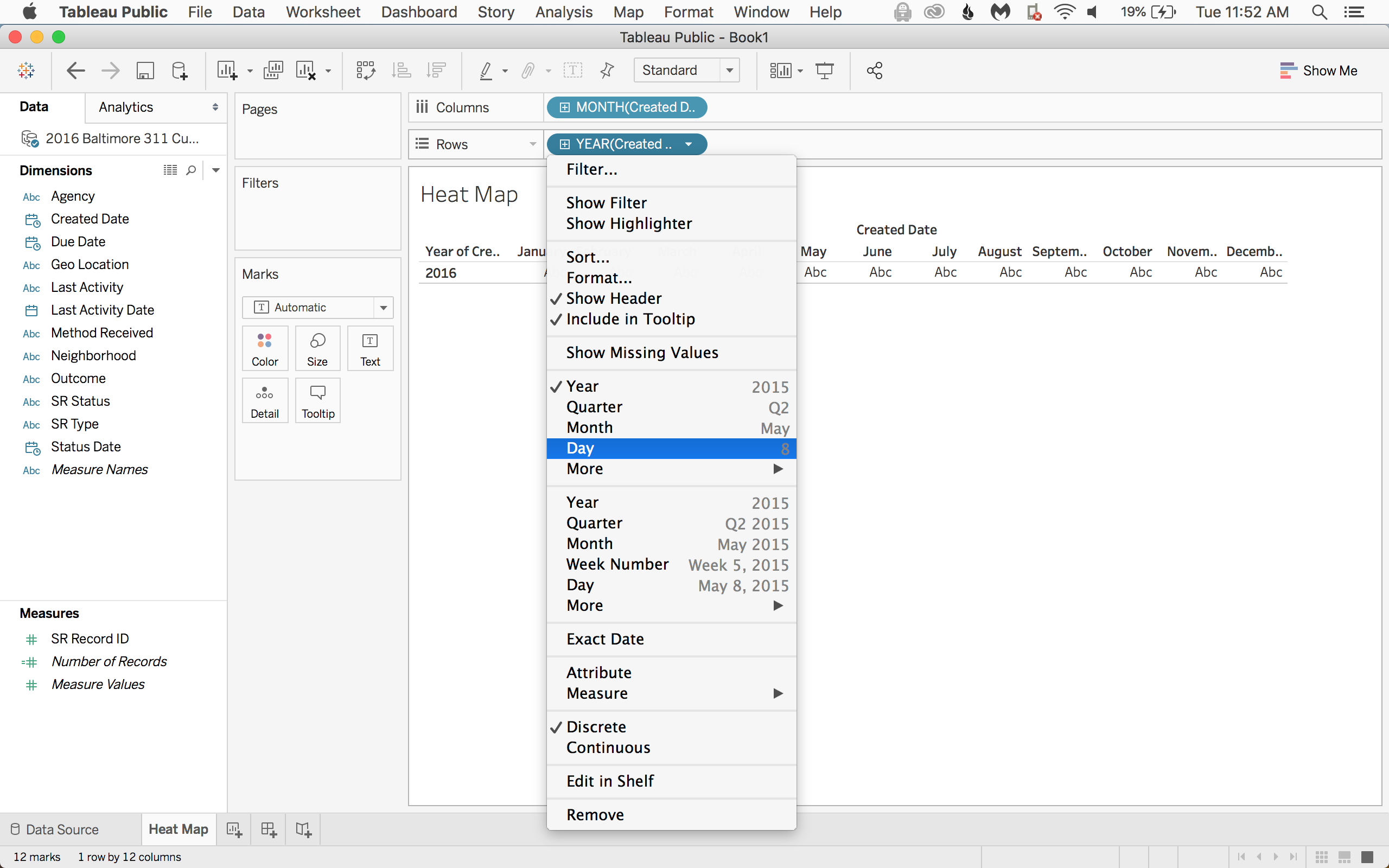
Task: Select the Neighborhood dimension field
Action: pyautogui.click(x=93, y=356)
